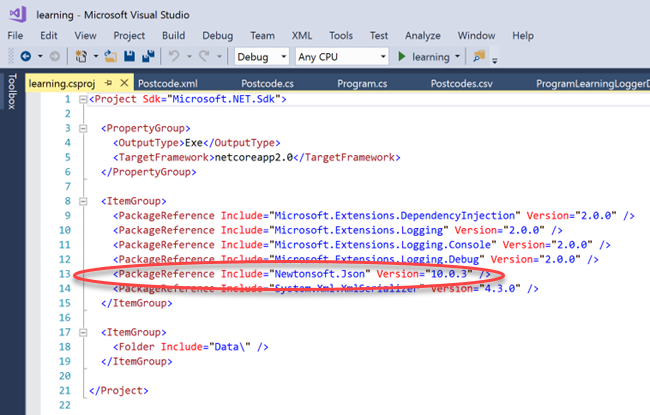
Task: Open the Tools menu
Action: tap(341, 36)
